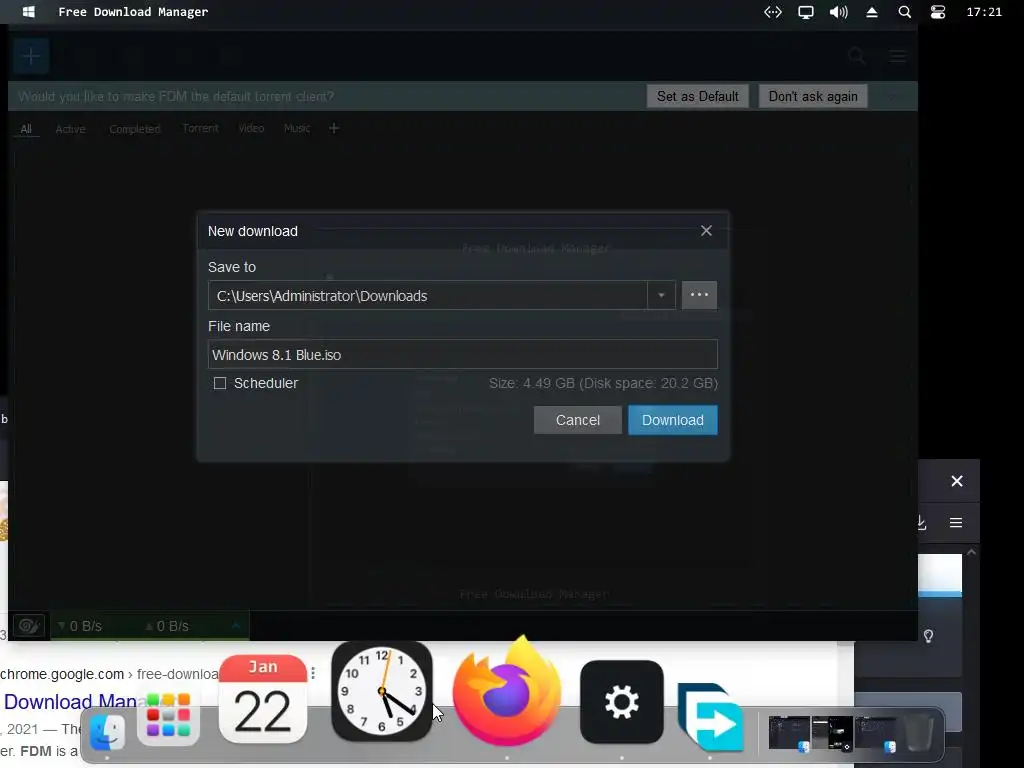
Task: Launch Firefox from the dock
Action: point(507,692)
